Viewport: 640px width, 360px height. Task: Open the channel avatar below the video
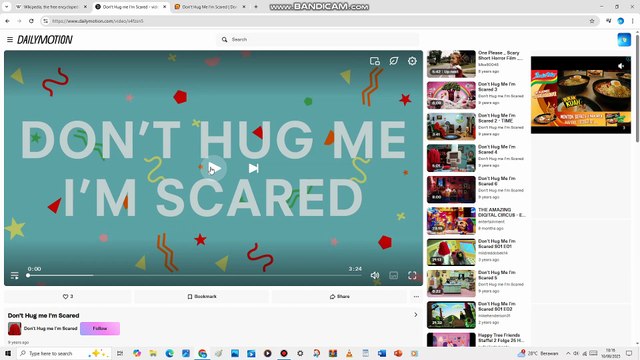point(14,329)
